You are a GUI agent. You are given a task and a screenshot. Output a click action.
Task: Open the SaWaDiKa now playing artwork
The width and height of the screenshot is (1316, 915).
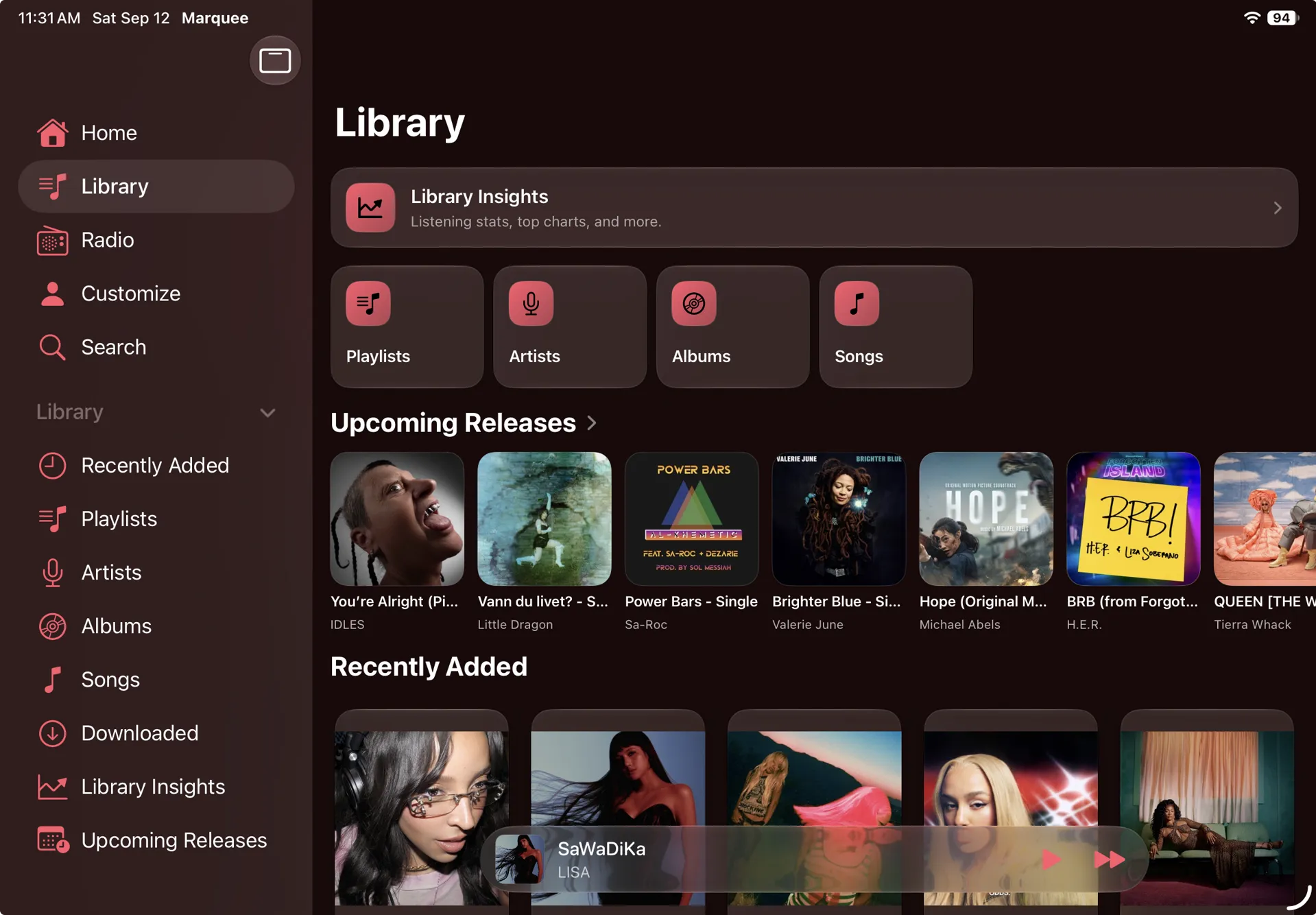point(520,859)
